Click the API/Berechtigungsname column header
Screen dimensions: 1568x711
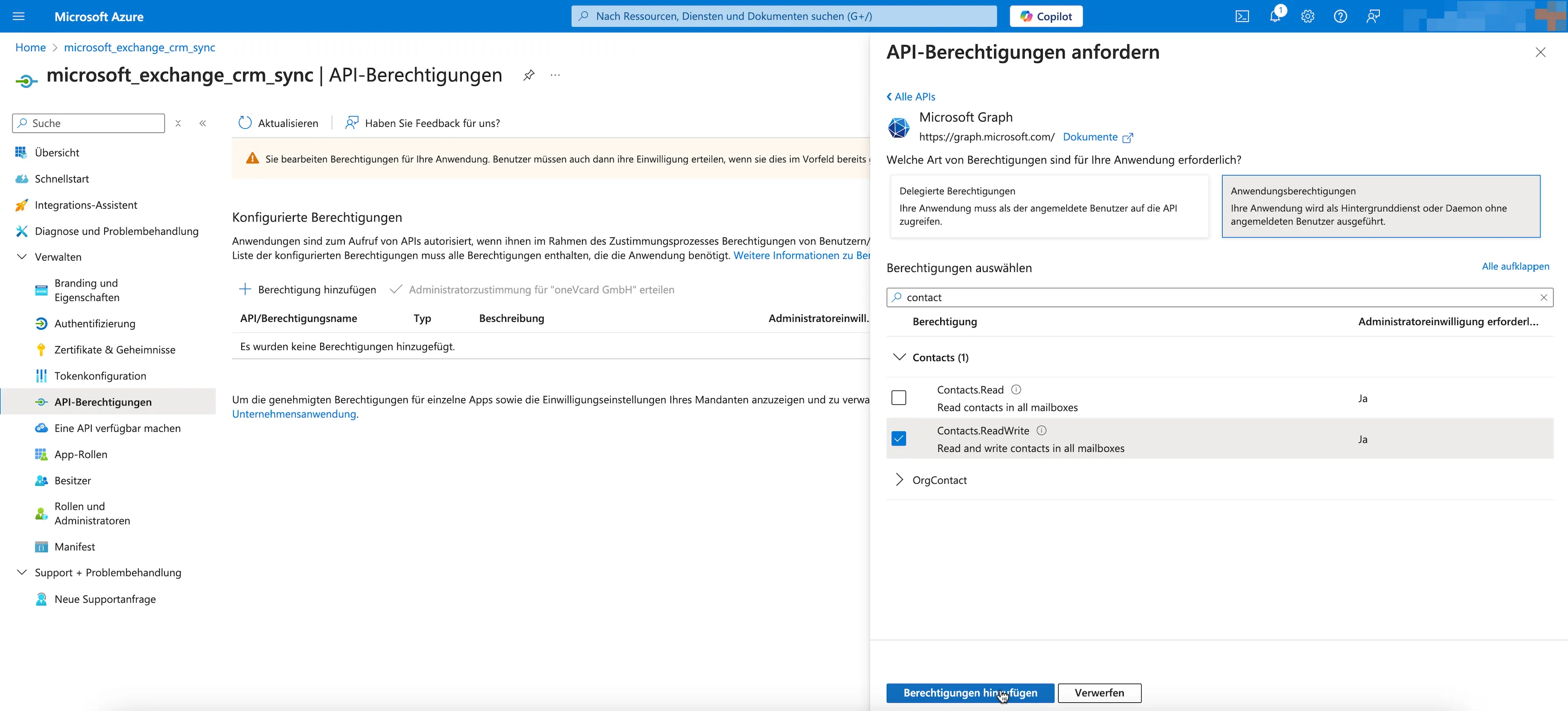[x=298, y=319]
